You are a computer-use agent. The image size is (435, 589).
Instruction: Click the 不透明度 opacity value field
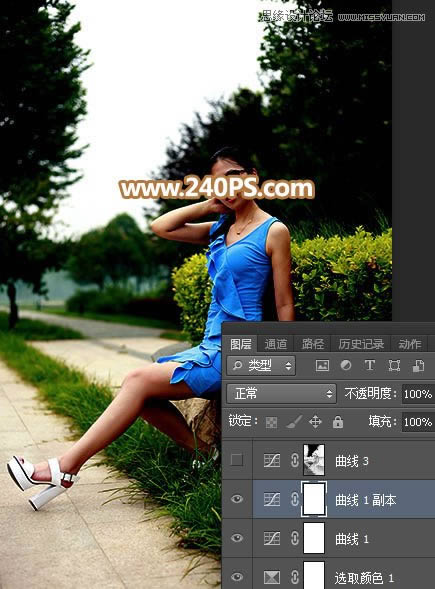click(x=418, y=394)
